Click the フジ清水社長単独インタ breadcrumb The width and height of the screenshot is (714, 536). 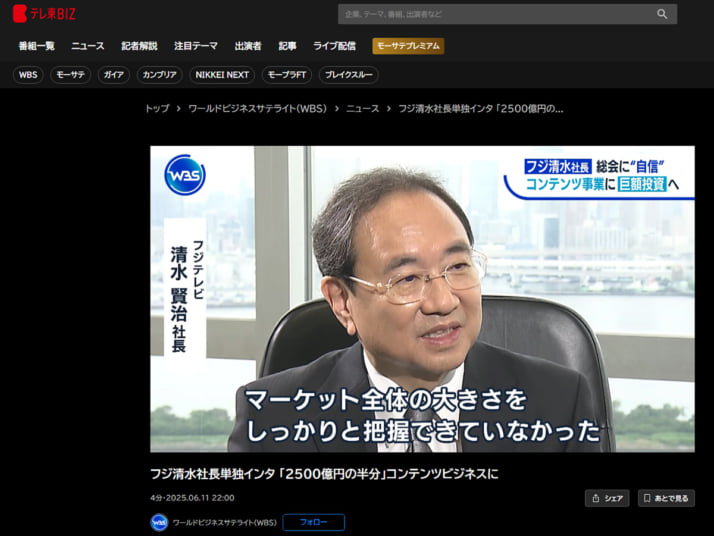(x=481, y=108)
